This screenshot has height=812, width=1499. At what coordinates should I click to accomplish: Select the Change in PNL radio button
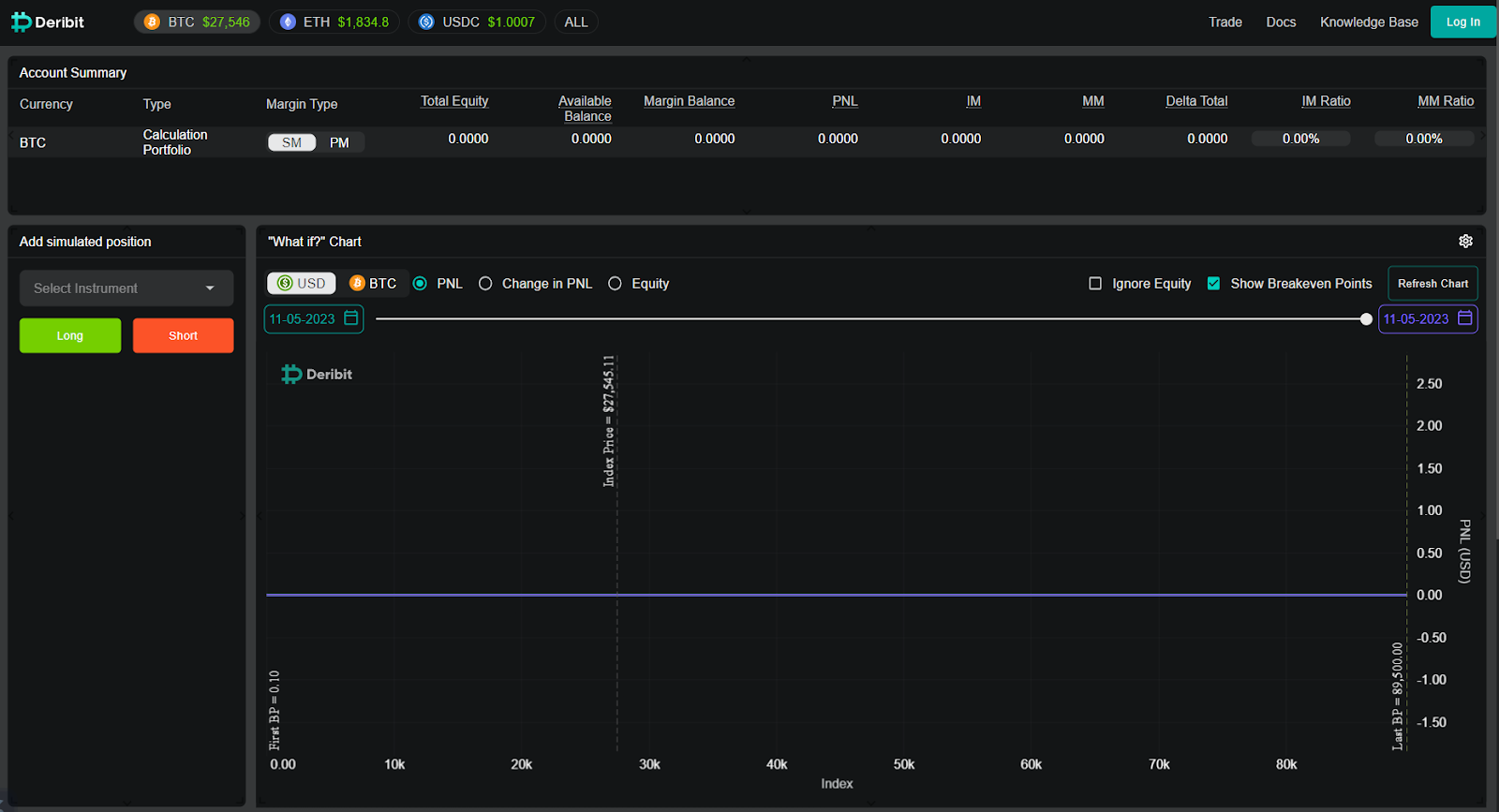pyautogui.click(x=485, y=284)
